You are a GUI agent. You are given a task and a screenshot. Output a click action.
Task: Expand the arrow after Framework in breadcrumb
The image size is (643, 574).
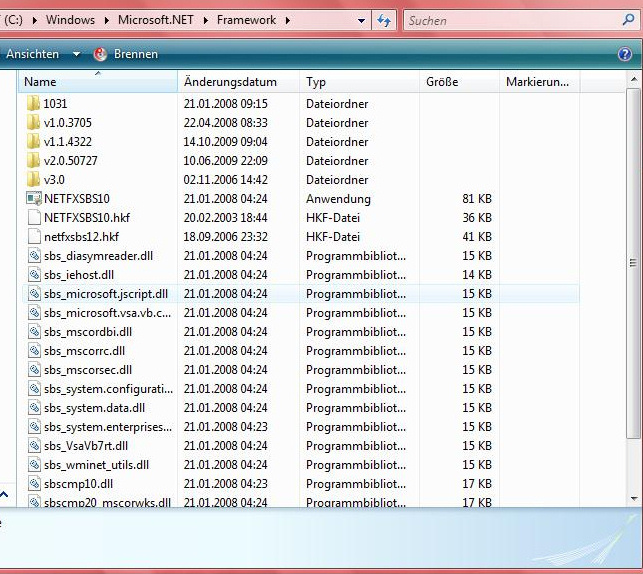(288, 20)
